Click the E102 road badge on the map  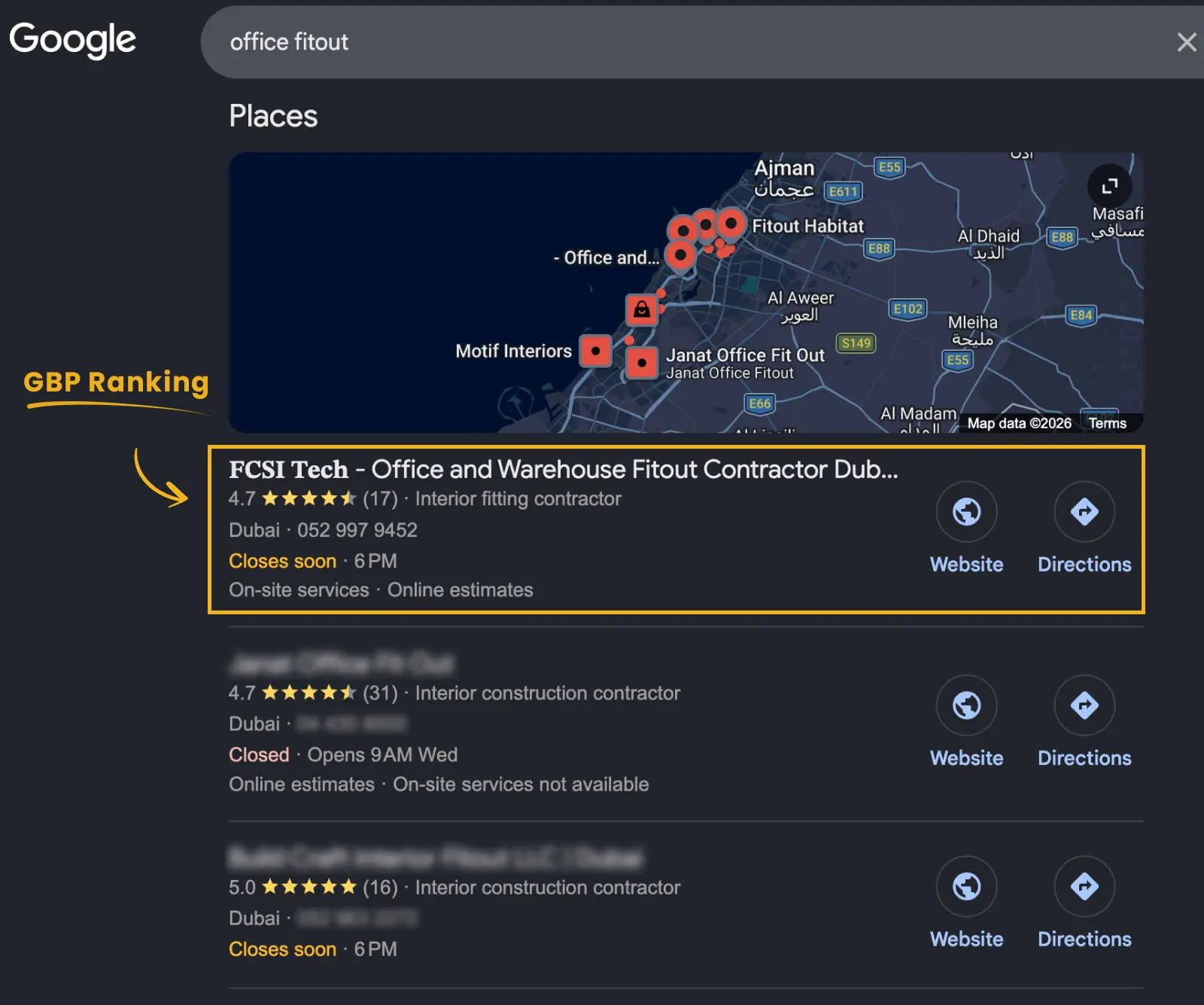click(908, 309)
